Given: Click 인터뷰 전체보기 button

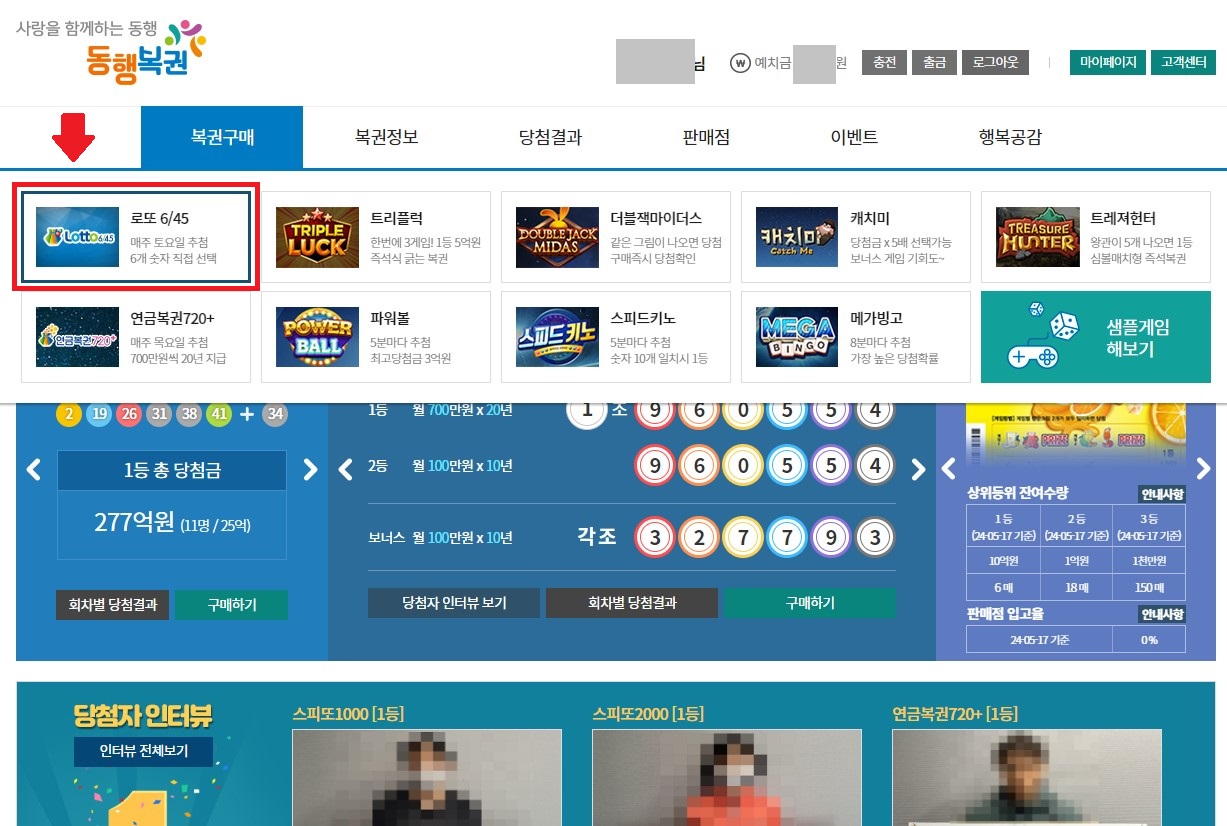Looking at the screenshot, I should pyautogui.click(x=143, y=751).
